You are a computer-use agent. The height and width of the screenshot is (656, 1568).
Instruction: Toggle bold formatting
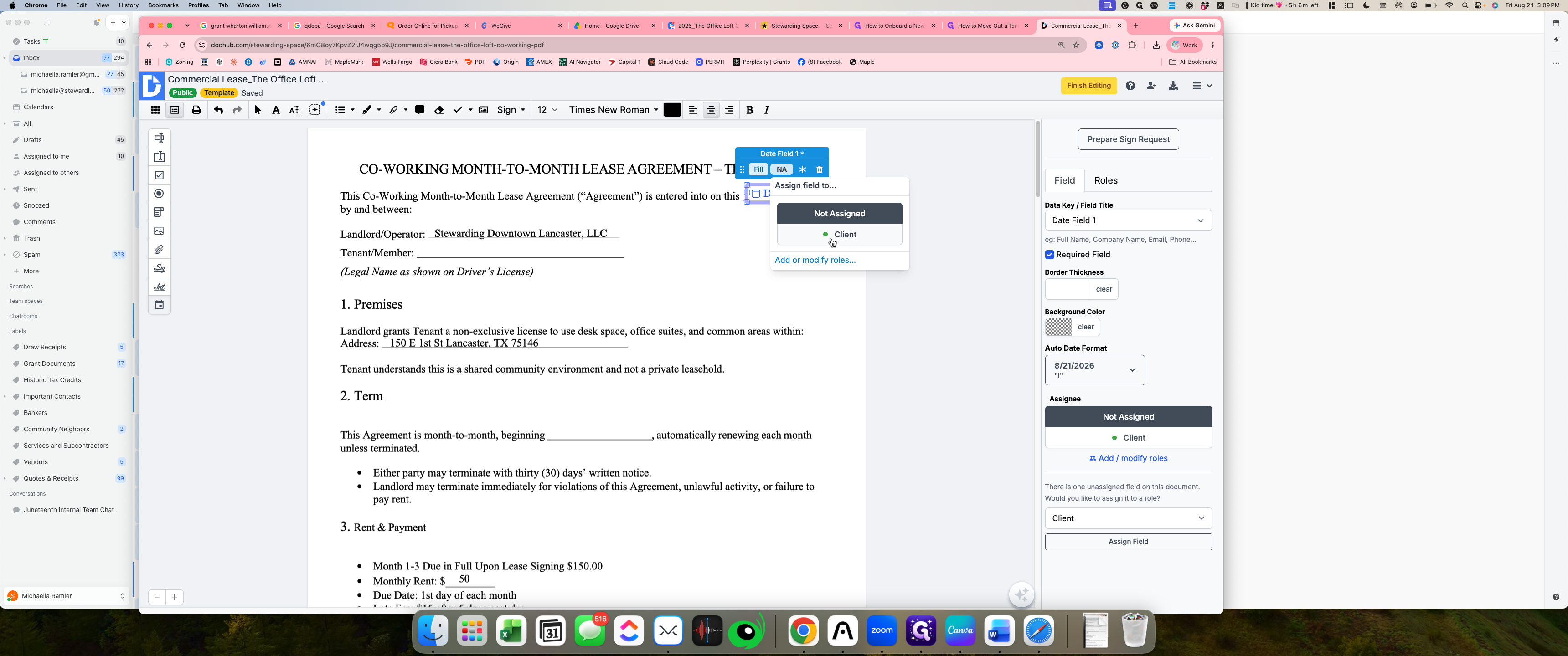tap(749, 110)
